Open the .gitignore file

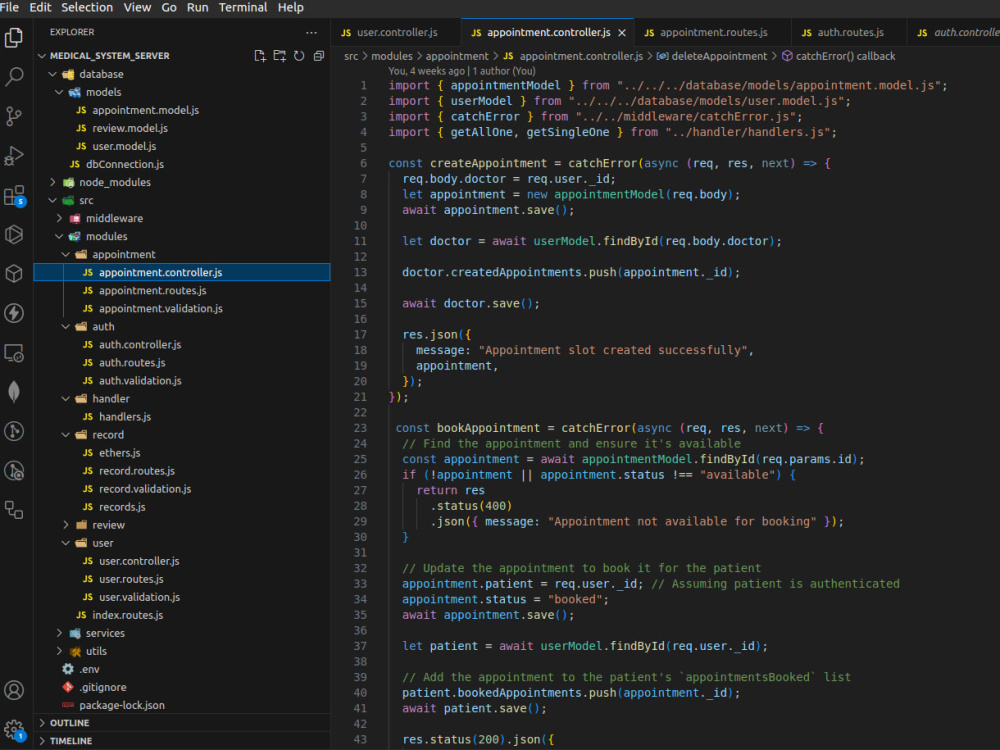103,687
